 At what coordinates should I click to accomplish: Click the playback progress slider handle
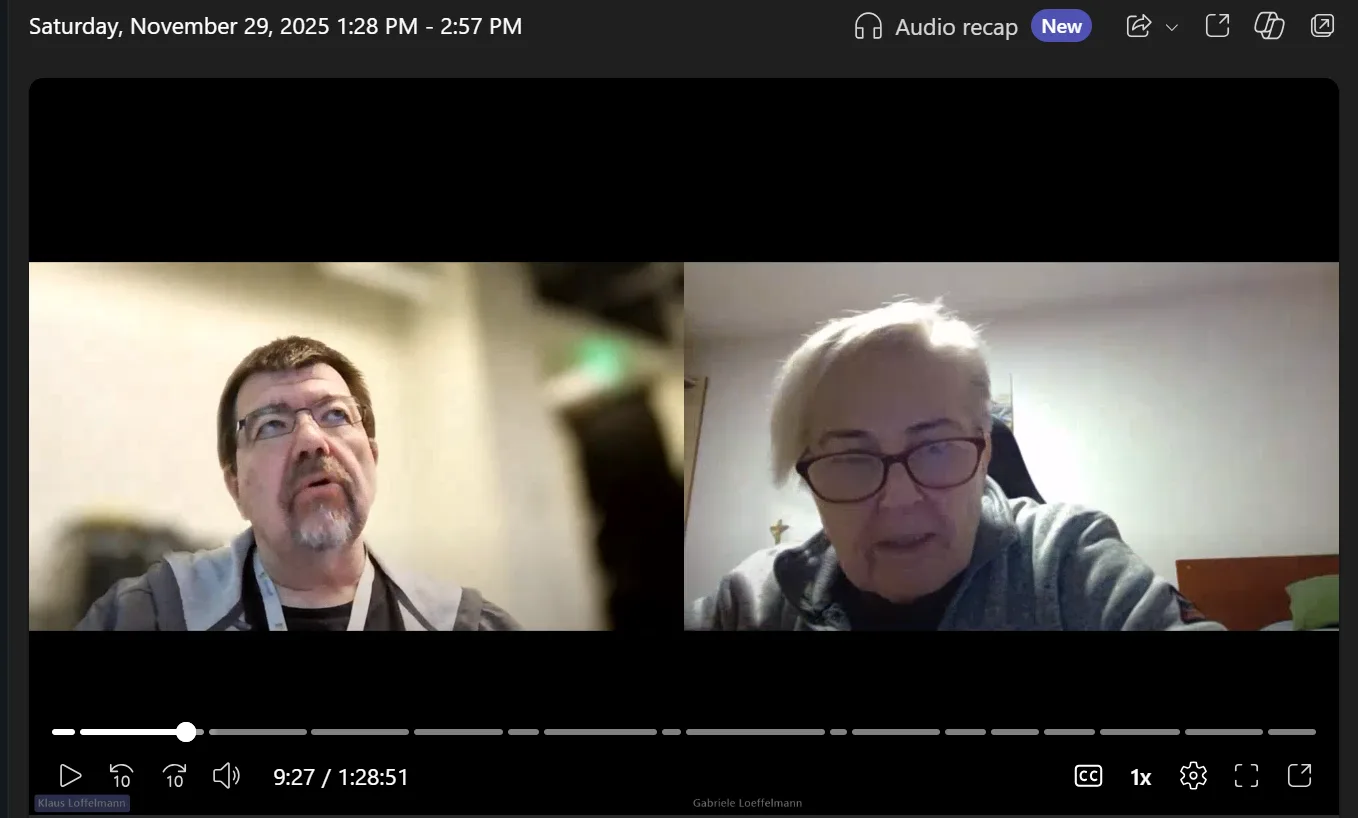(186, 732)
